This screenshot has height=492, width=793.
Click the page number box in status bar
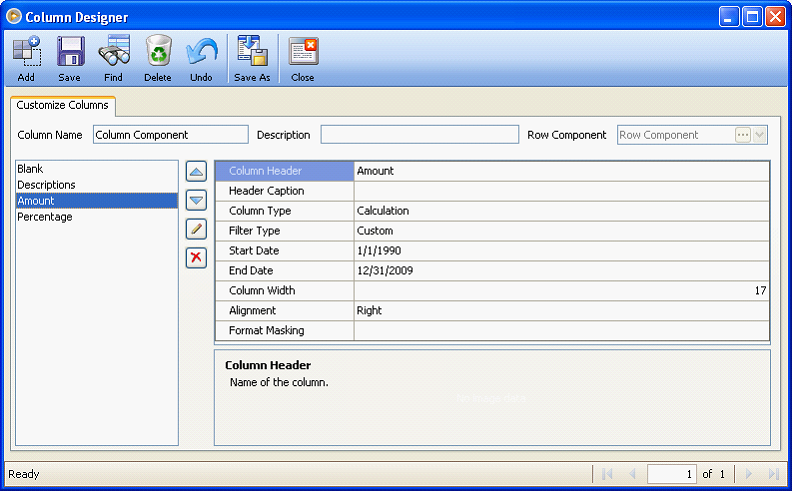coord(672,474)
